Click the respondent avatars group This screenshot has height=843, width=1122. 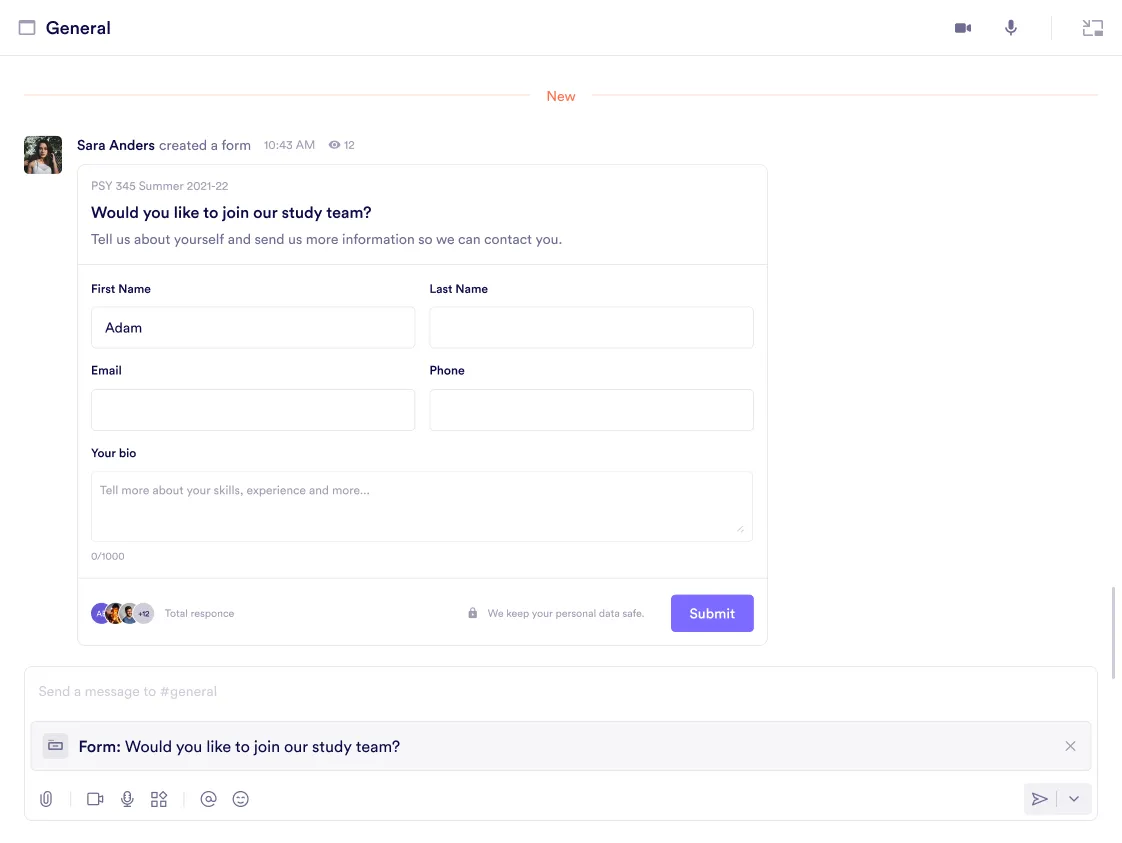(x=122, y=613)
